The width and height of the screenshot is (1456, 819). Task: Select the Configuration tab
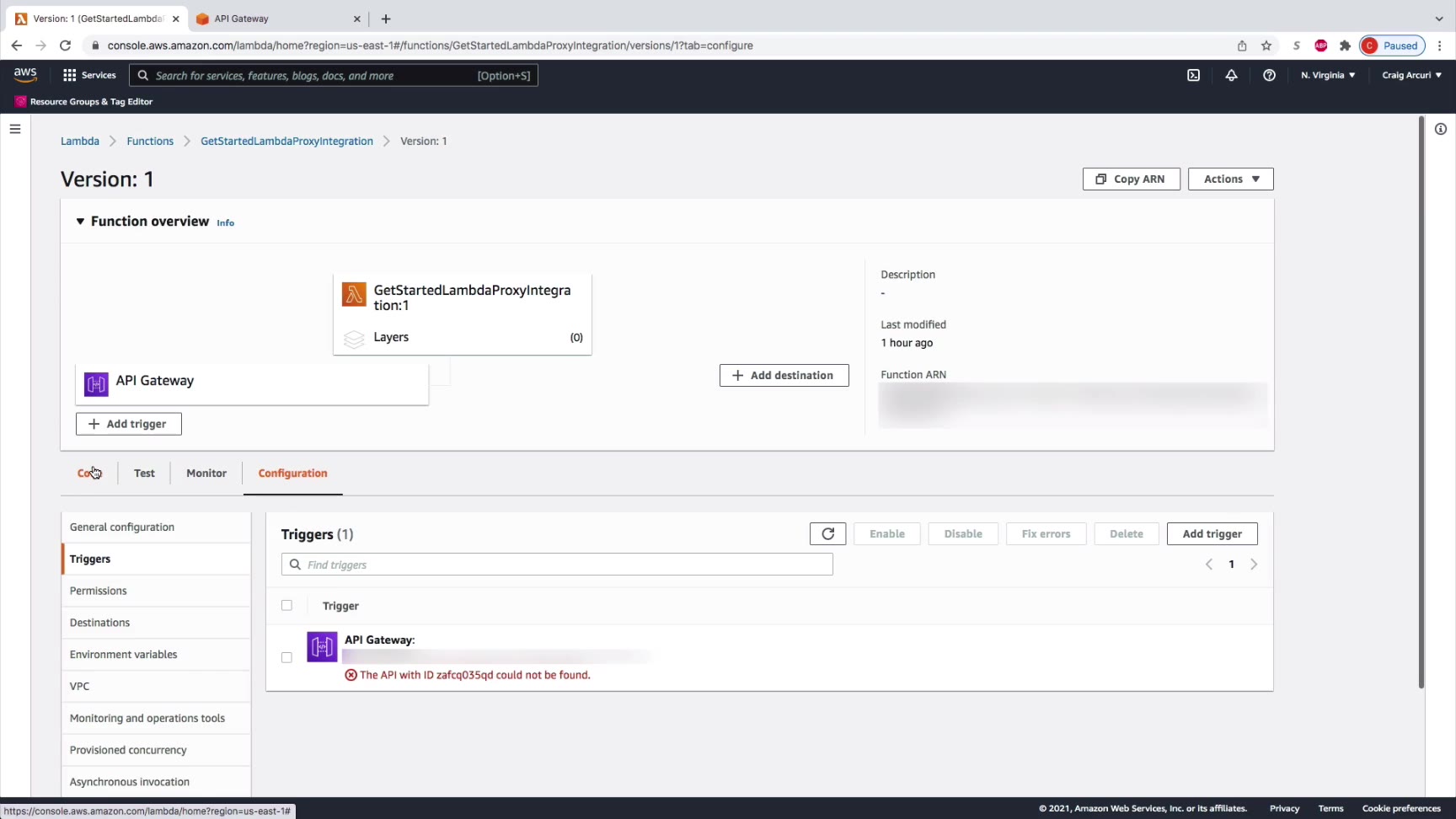[x=292, y=474]
